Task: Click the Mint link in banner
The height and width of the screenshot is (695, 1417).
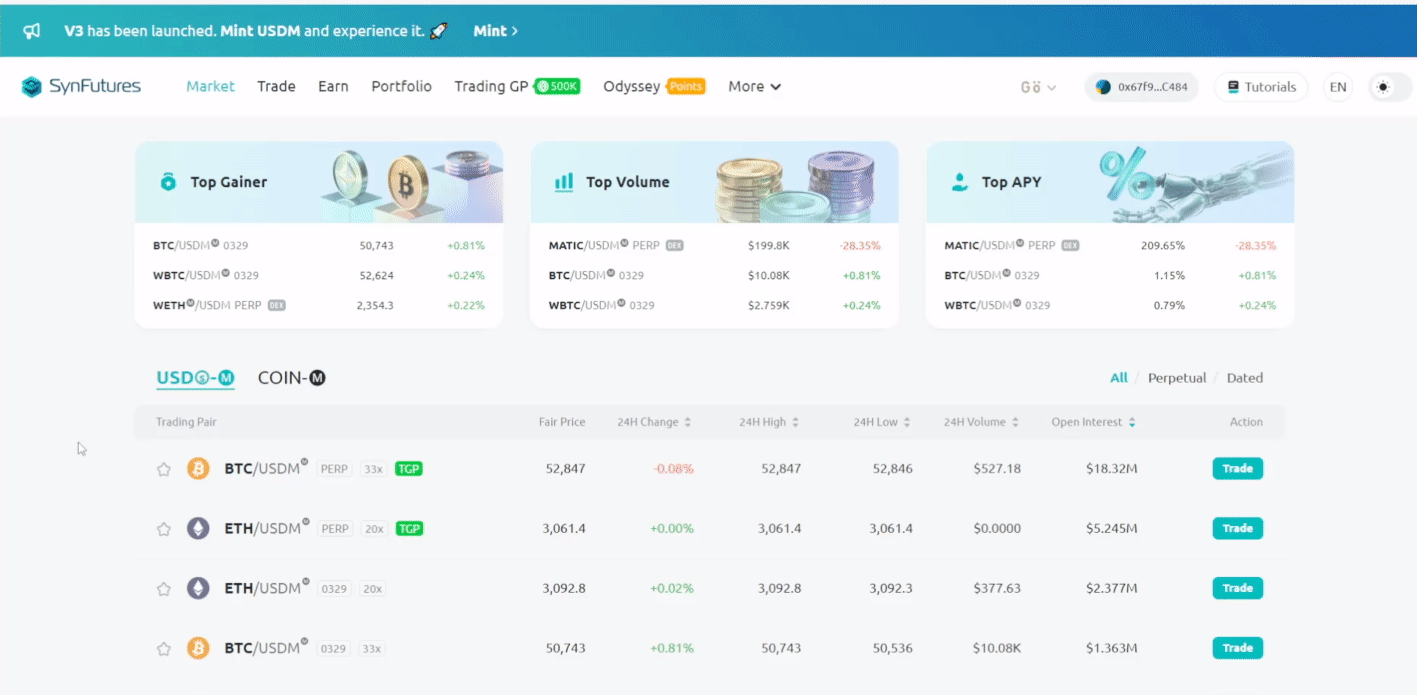Action: click(x=495, y=31)
